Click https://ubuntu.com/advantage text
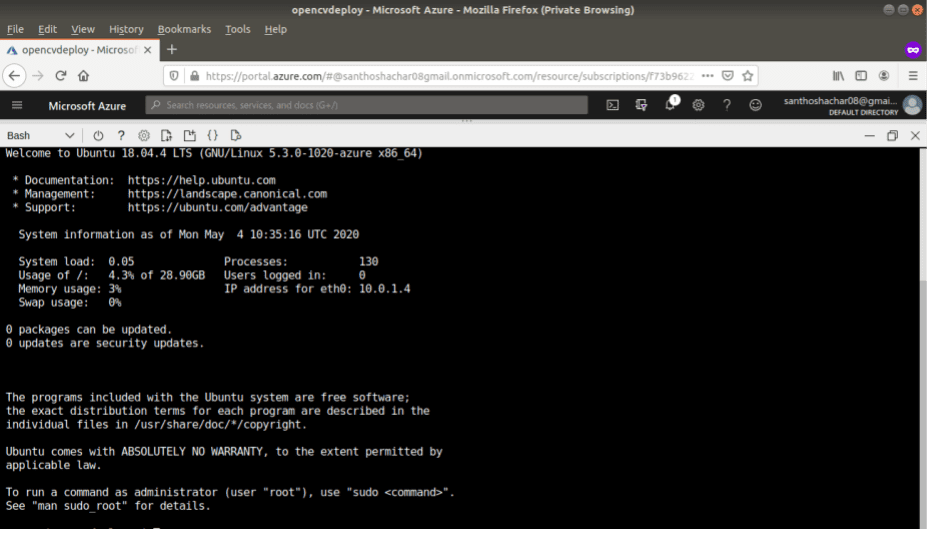The image size is (928, 538). [x=217, y=207]
